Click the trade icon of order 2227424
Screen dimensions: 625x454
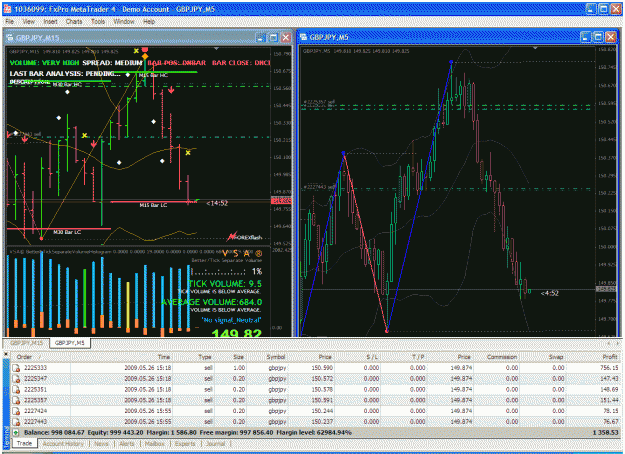(16, 411)
